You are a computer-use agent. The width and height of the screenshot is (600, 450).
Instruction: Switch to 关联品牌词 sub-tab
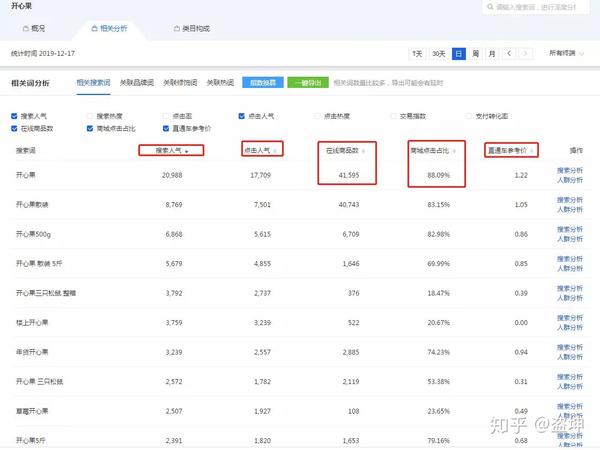click(137, 83)
